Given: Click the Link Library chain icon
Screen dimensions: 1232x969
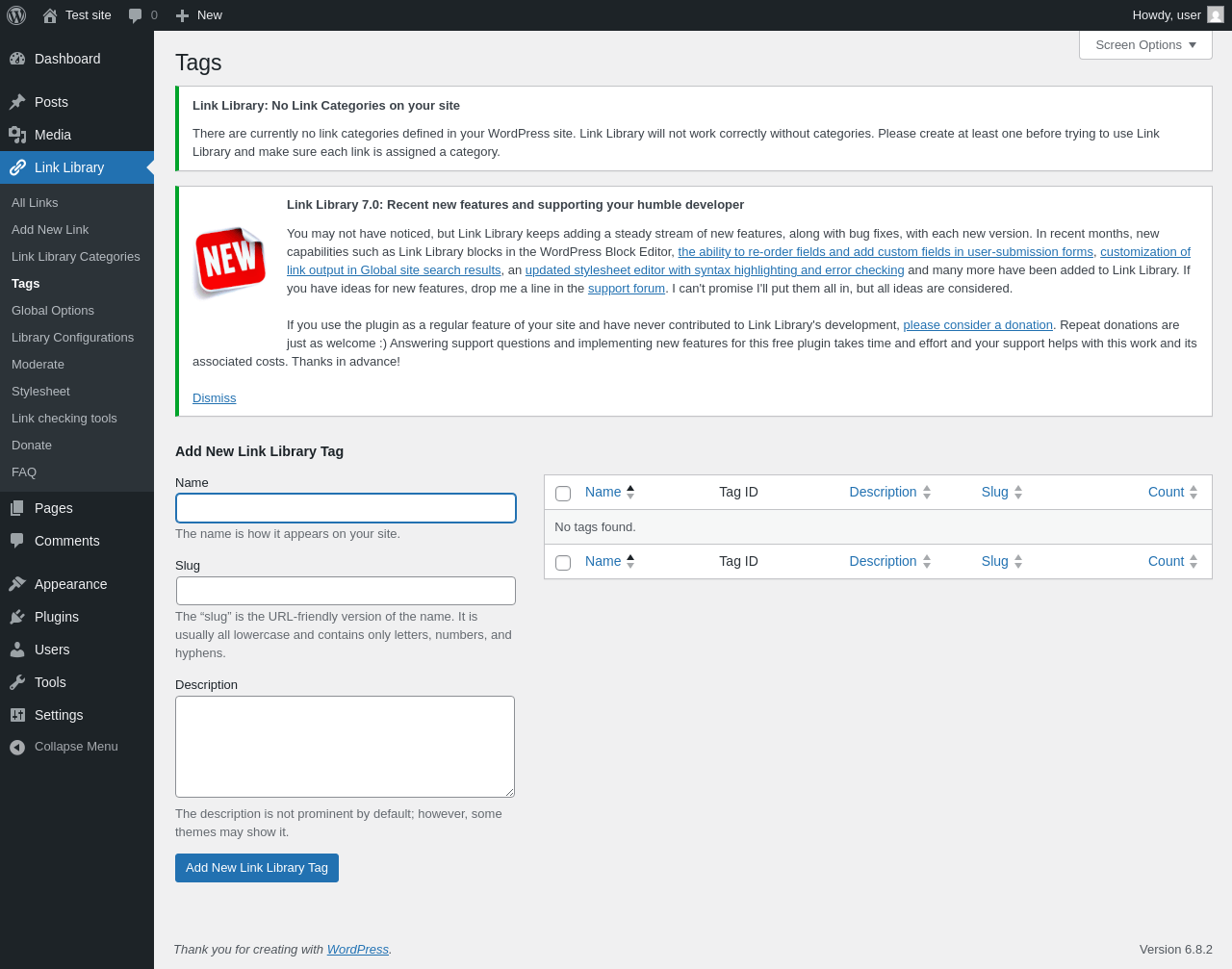Looking at the screenshot, I should tap(17, 167).
